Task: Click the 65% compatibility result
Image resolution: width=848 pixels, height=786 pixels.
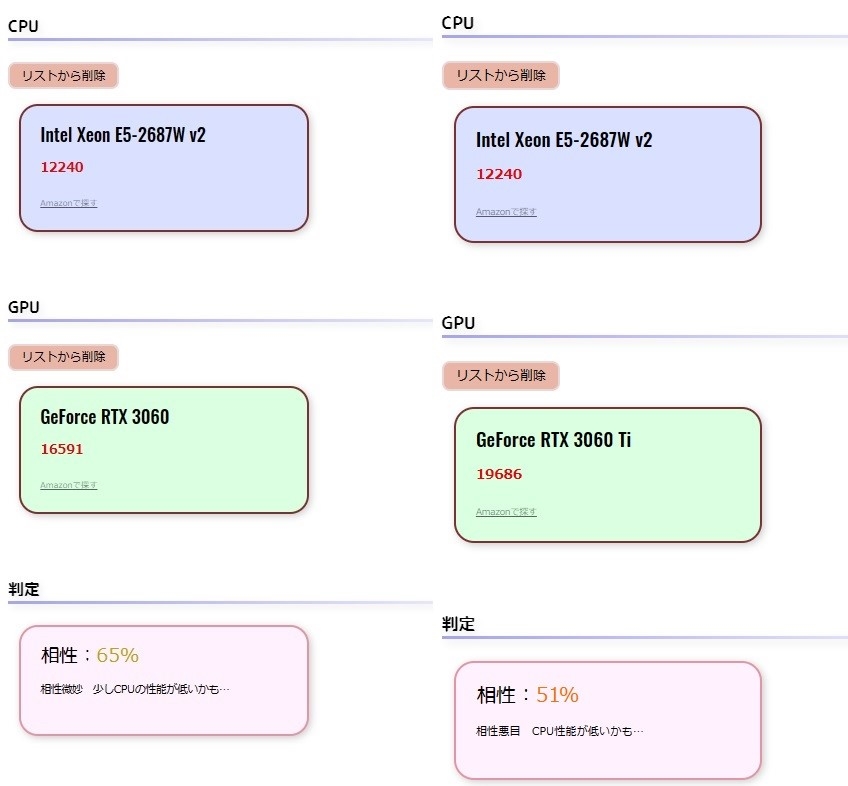Action: (x=117, y=655)
